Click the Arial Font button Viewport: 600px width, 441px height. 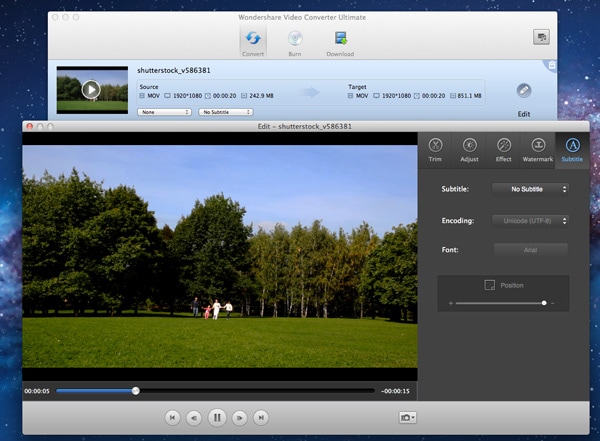(530, 250)
